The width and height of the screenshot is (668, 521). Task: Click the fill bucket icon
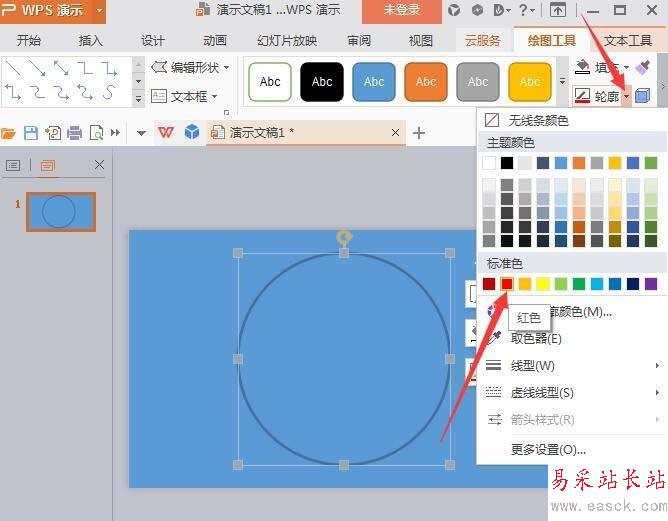click(582, 67)
